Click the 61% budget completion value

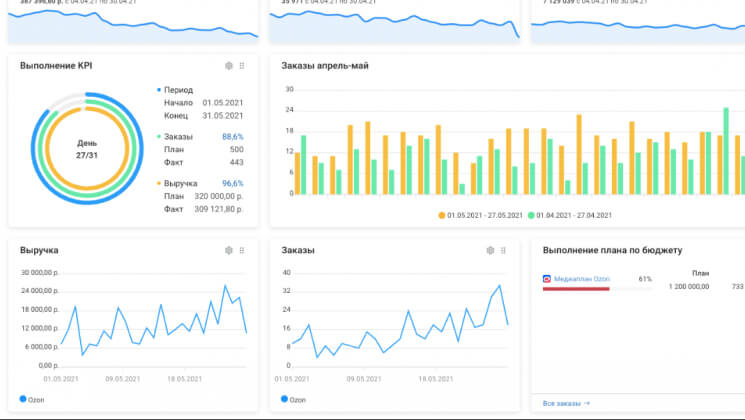point(645,279)
